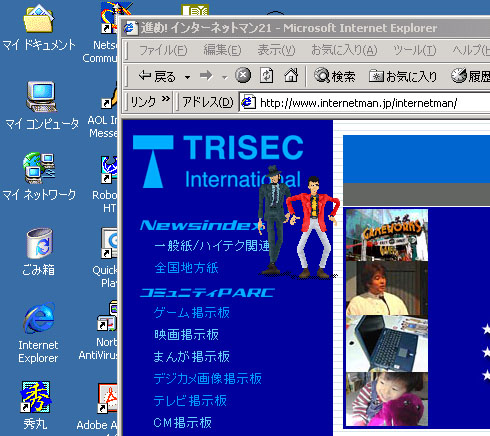The width and height of the screenshot is (490, 436).
Task: Click the laptop photo thumbnail
Action: tap(387, 344)
